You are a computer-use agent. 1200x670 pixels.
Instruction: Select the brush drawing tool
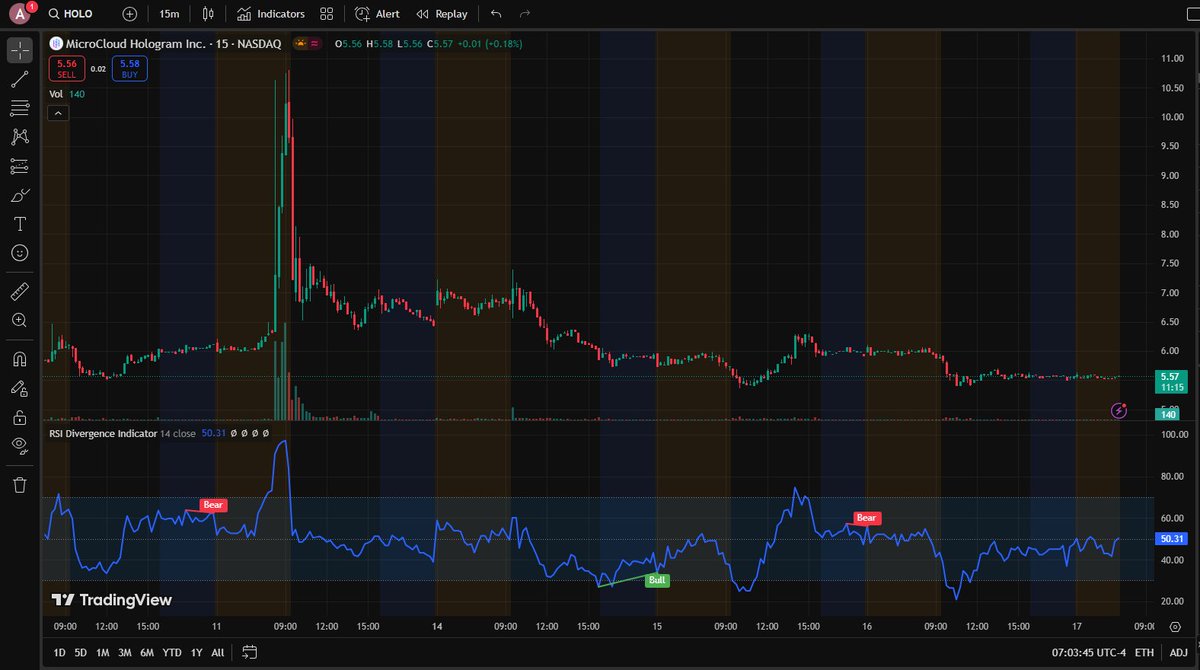pos(20,195)
